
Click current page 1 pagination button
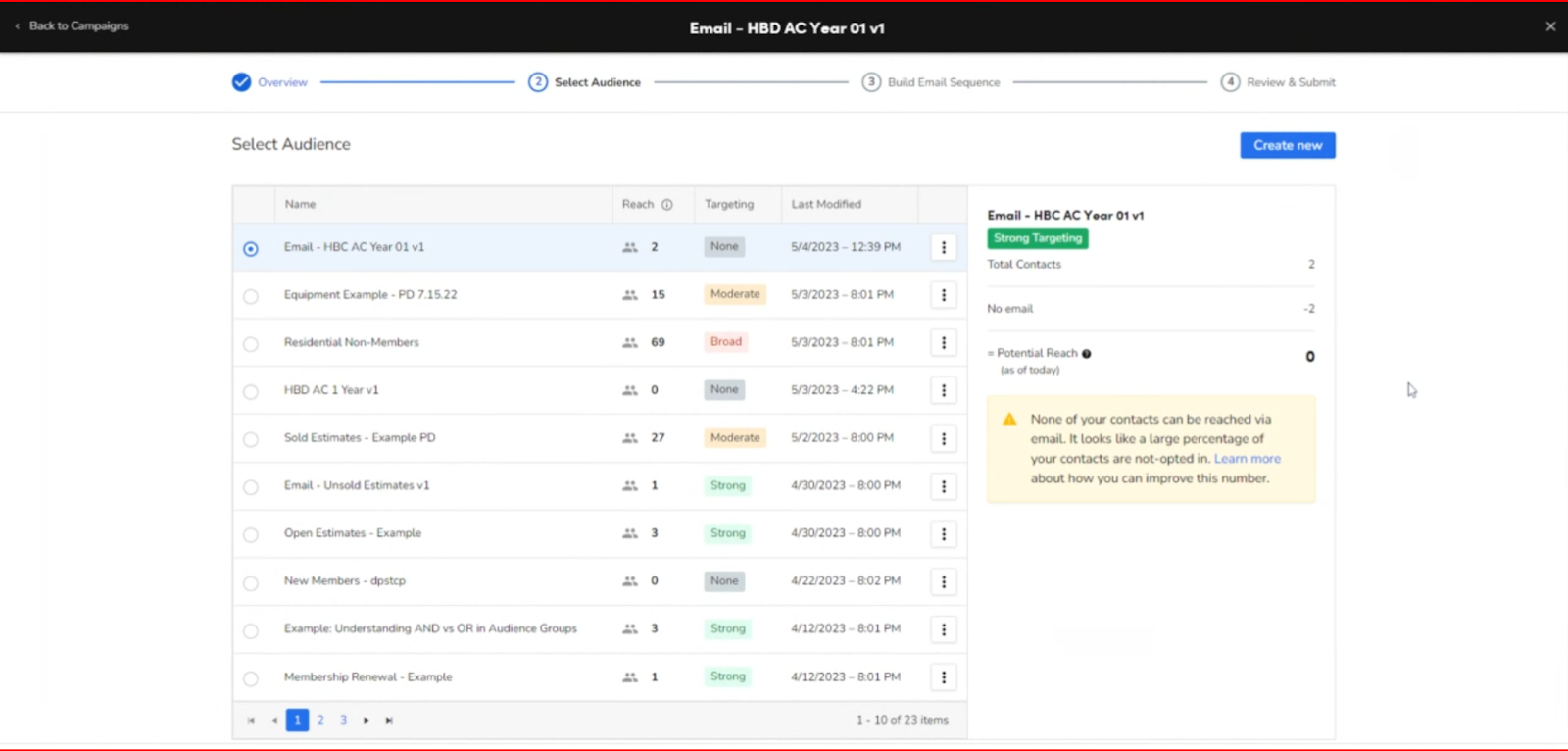tap(297, 720)
